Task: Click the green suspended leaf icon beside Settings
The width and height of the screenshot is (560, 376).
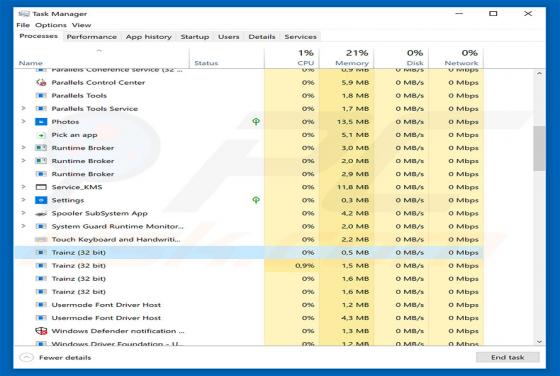Action: tap(256, 200)
